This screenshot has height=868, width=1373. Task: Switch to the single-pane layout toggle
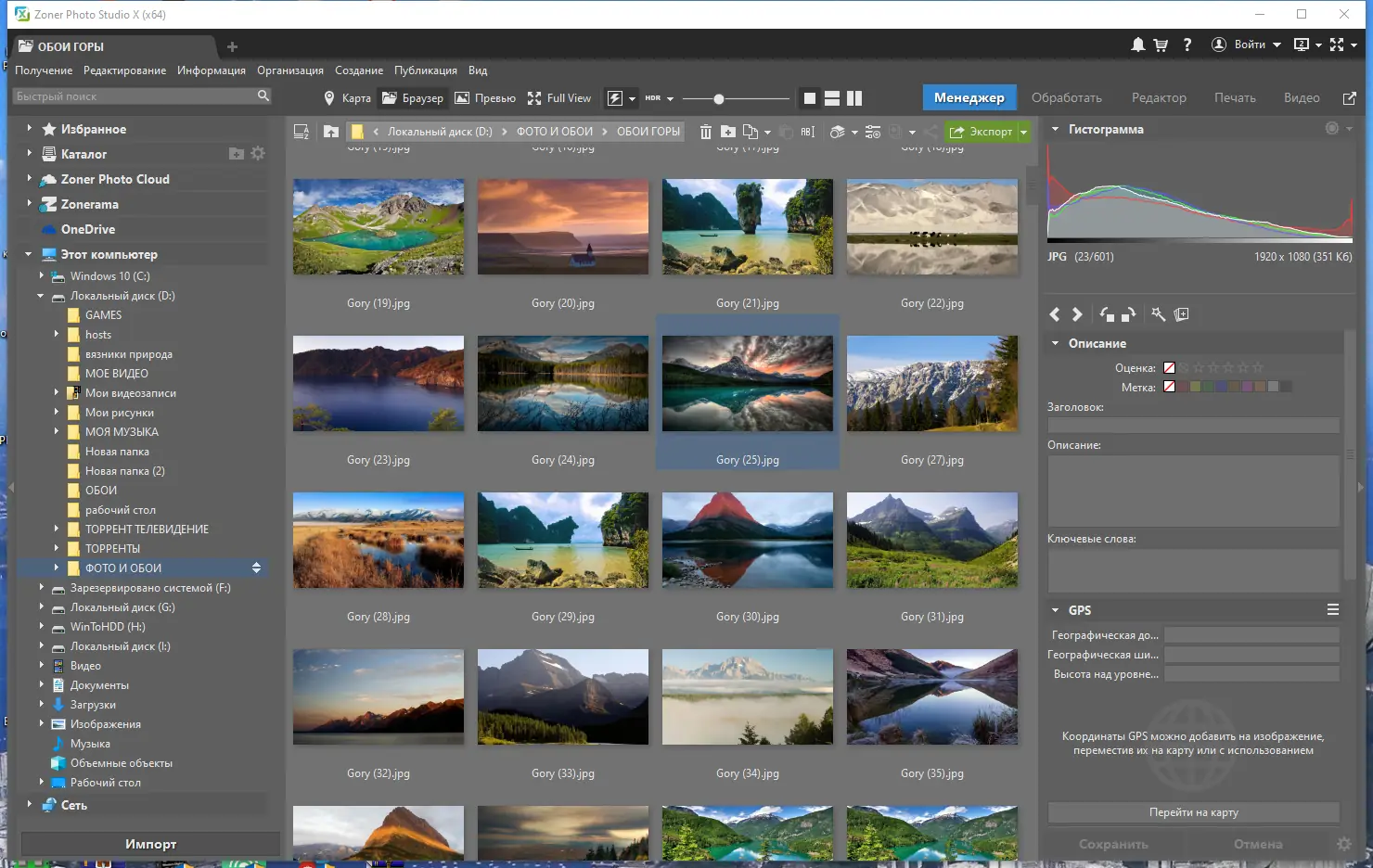(809, 97)
